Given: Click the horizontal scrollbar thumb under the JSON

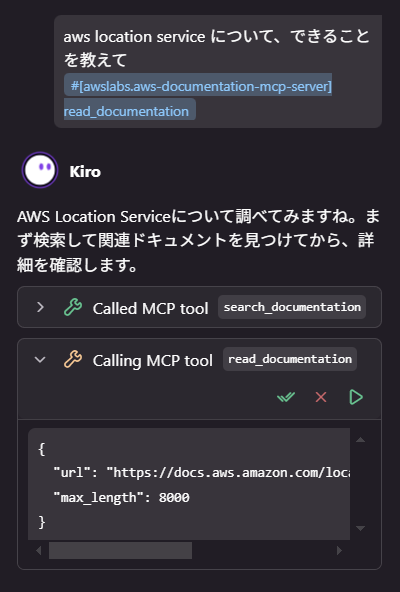Looking at the screenshot, I should 120,550.
